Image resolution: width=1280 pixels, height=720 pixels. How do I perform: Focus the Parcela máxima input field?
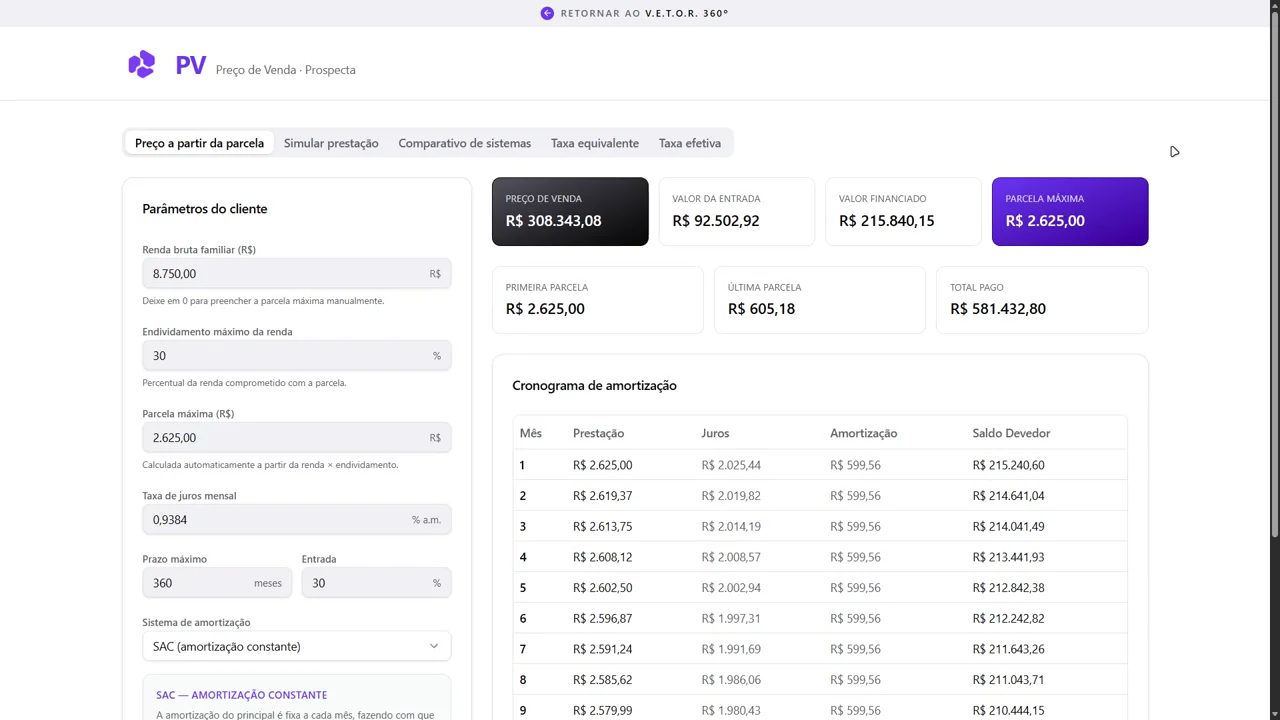(297, 438)
